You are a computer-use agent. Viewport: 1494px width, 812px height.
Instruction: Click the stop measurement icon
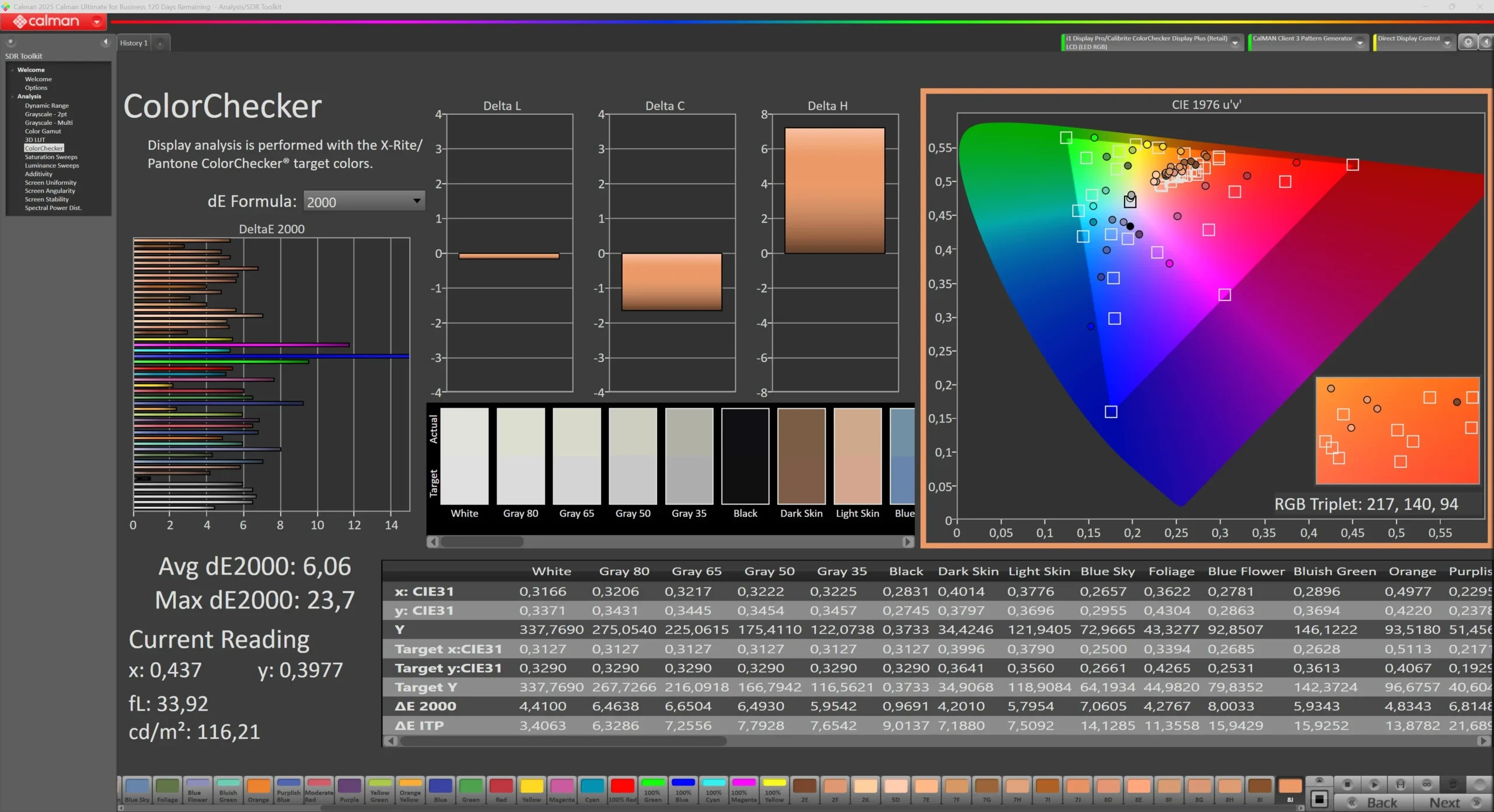click(1347, 785)
